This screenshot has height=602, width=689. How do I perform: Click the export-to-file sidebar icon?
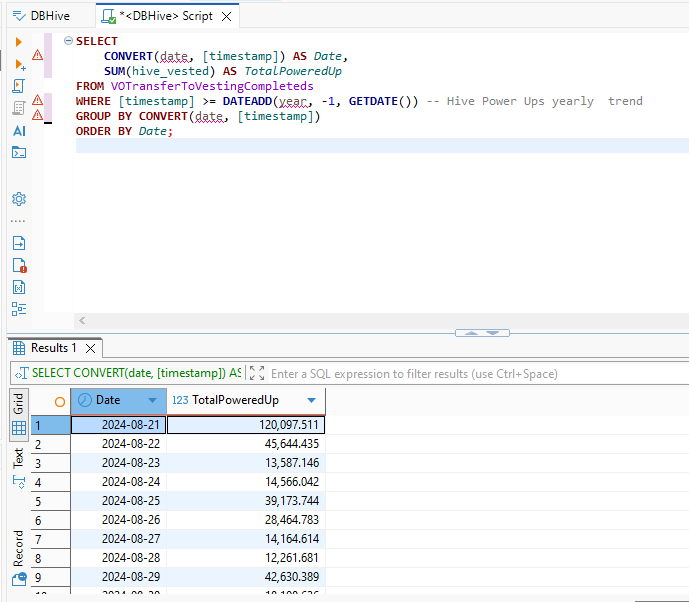19,243
